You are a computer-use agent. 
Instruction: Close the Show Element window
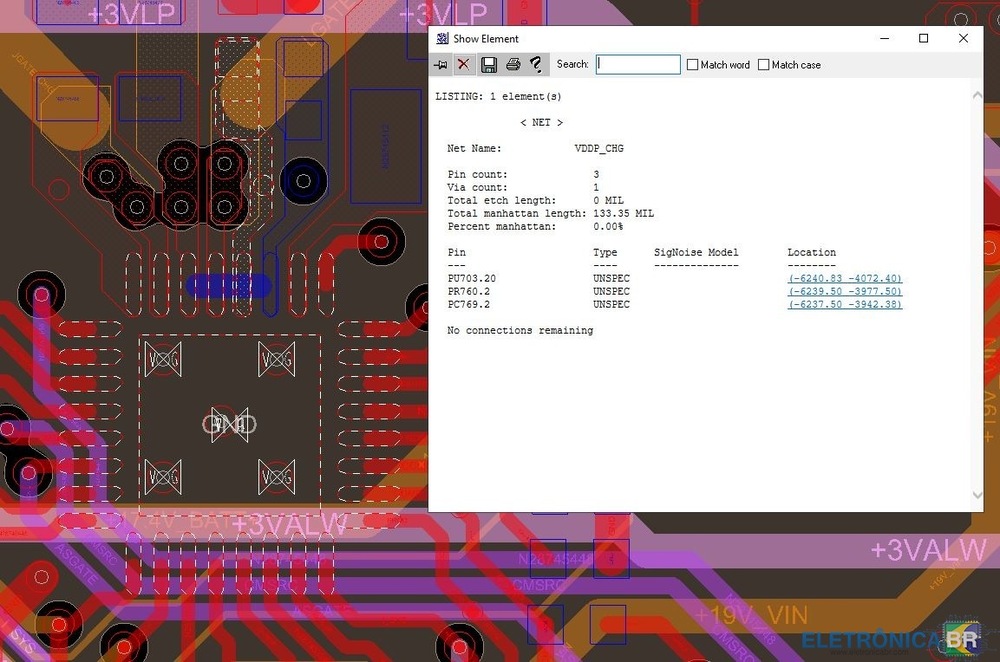click(x=963, y=39)
